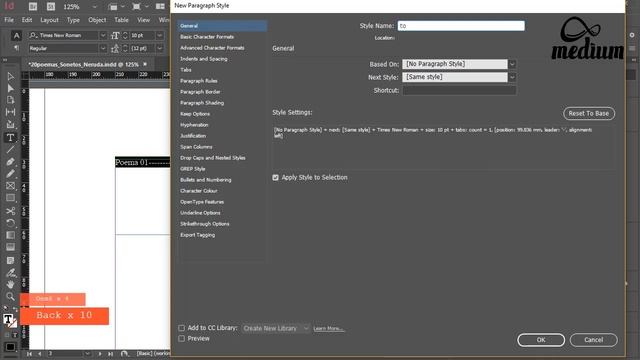The image size is (640, 360).
Task: Select the Zoom magnifier tool
Action: point(11,297)
